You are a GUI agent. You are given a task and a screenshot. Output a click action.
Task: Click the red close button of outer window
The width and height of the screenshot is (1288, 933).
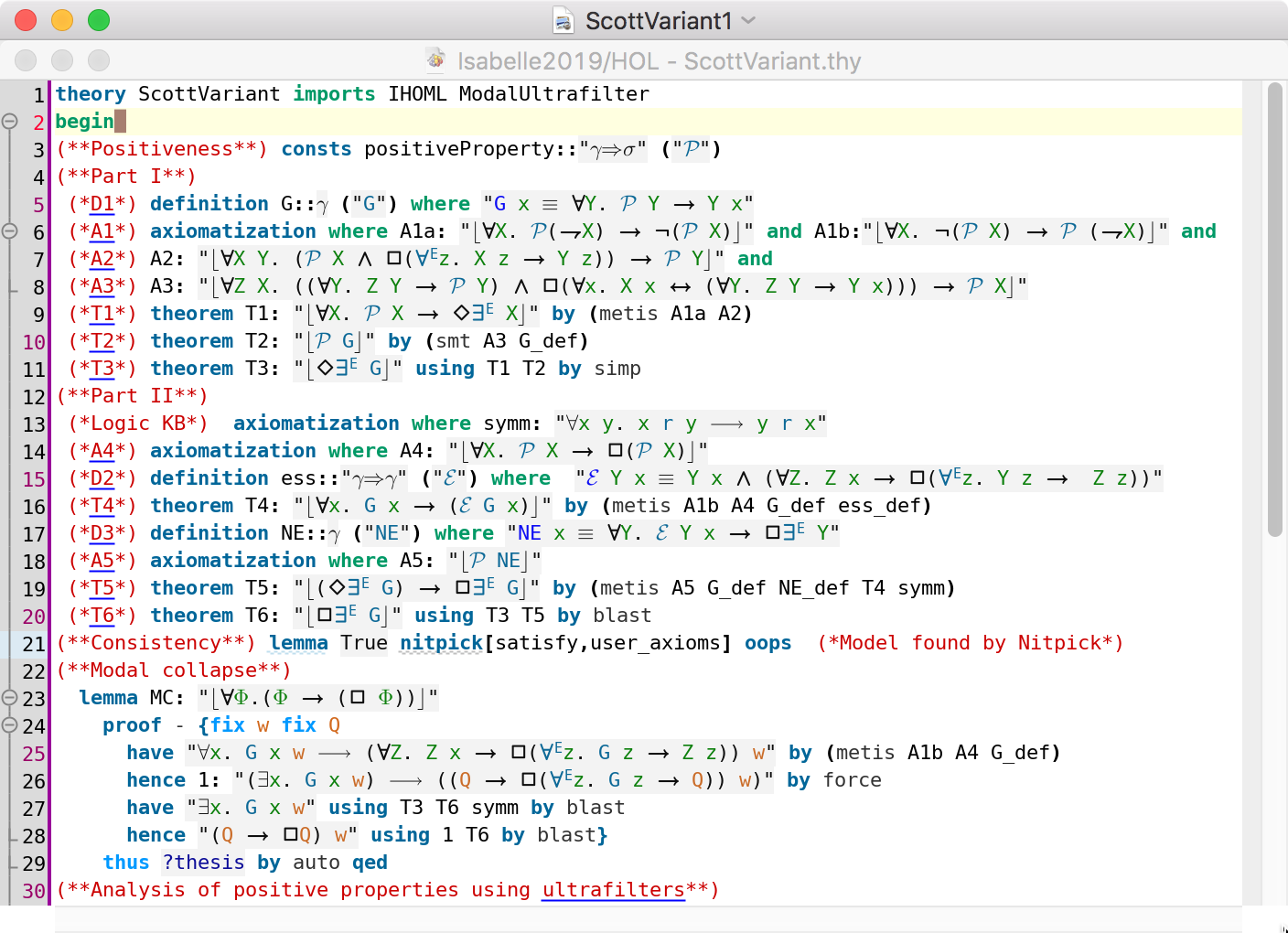click(x=26, y=20)
